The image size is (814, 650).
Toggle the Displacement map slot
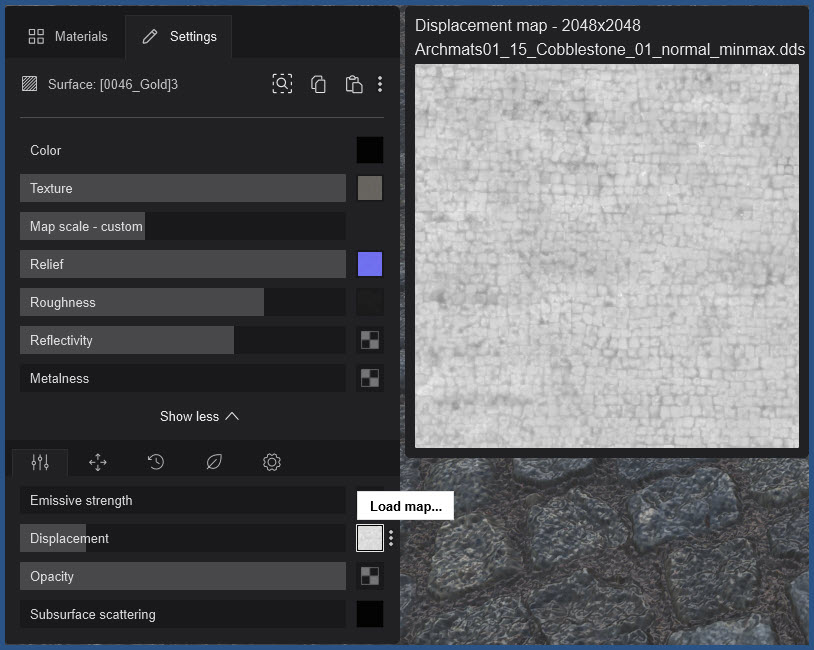click(369, 537)
